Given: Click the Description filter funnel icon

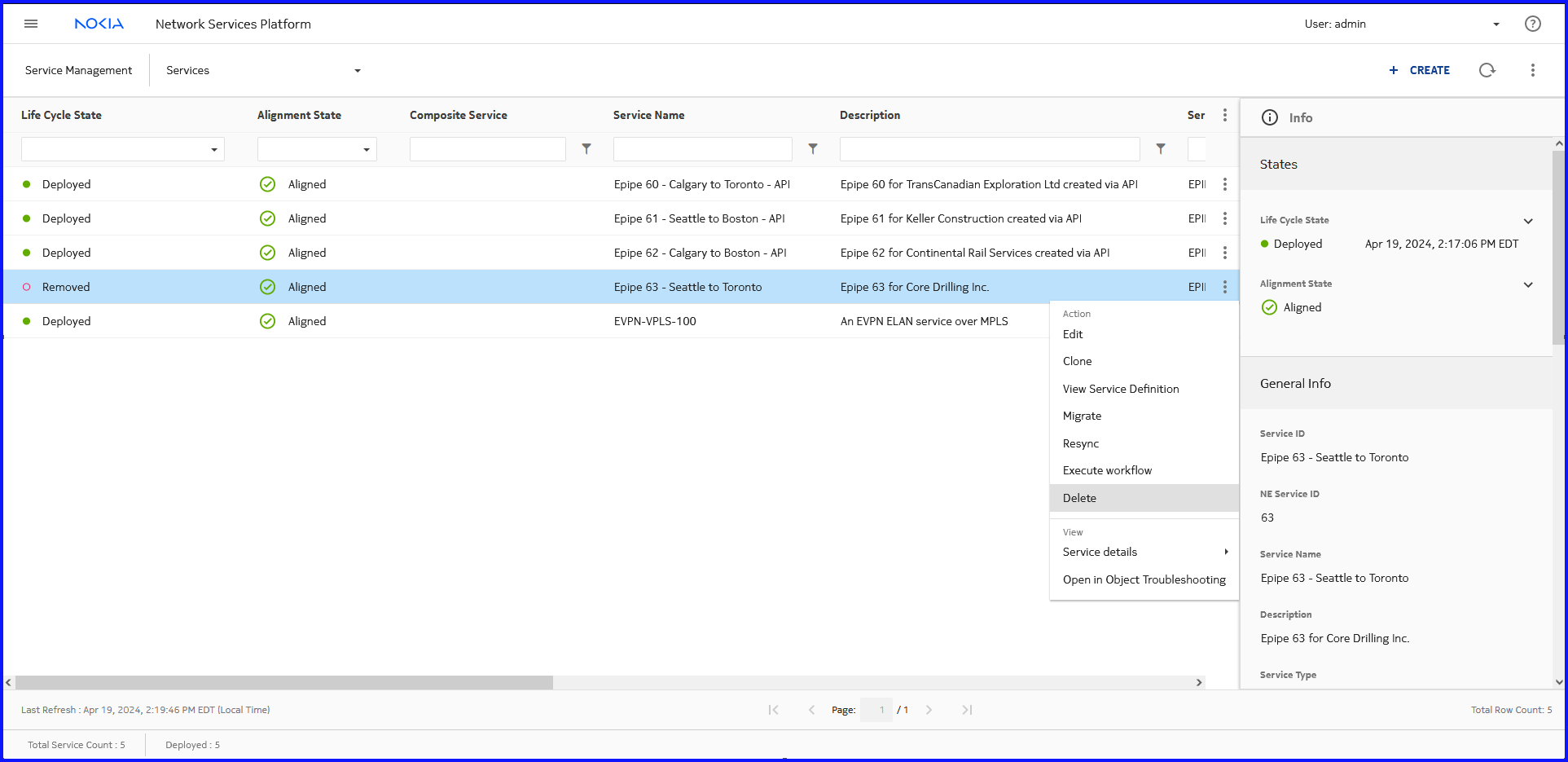Looking at the screenshot, I should click(x=1160, y=149).
